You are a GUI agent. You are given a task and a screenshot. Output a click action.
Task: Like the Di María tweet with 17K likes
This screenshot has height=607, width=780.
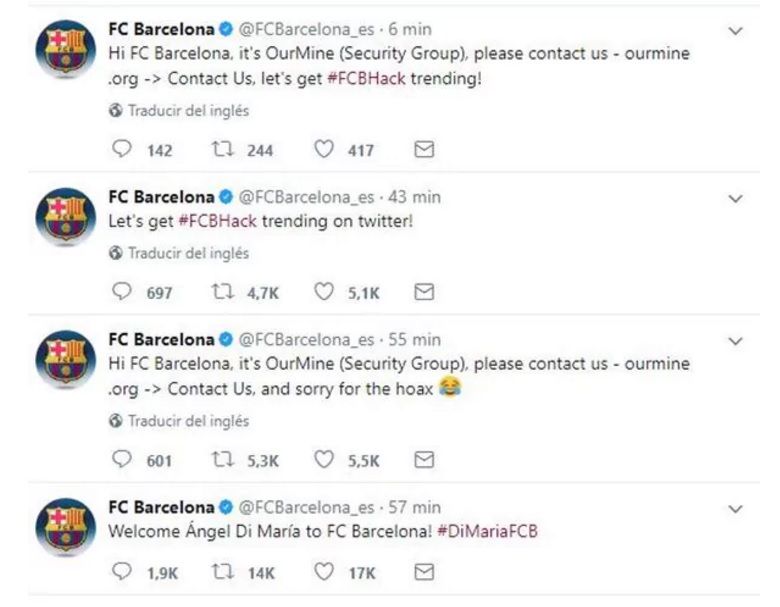324,572
